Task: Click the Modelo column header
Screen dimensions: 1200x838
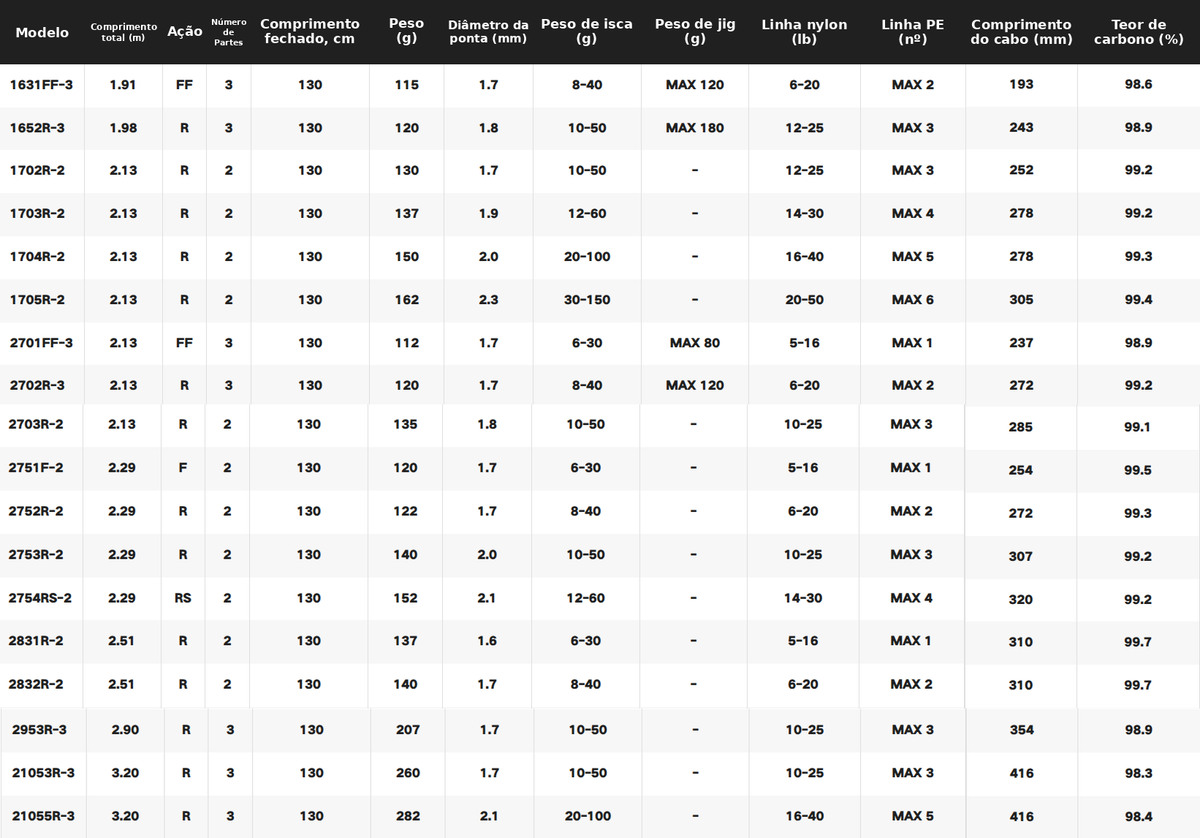Action: 42,32
